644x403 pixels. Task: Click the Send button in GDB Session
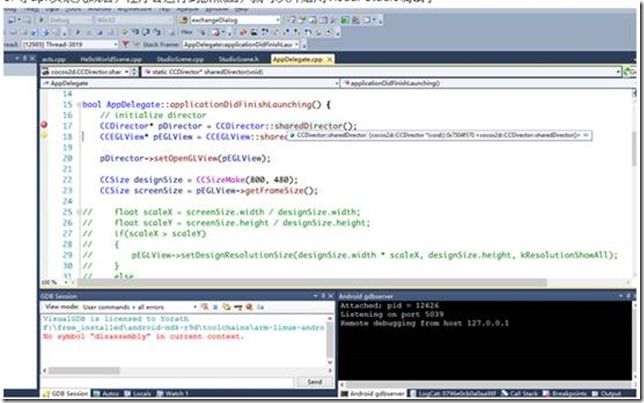315,382
